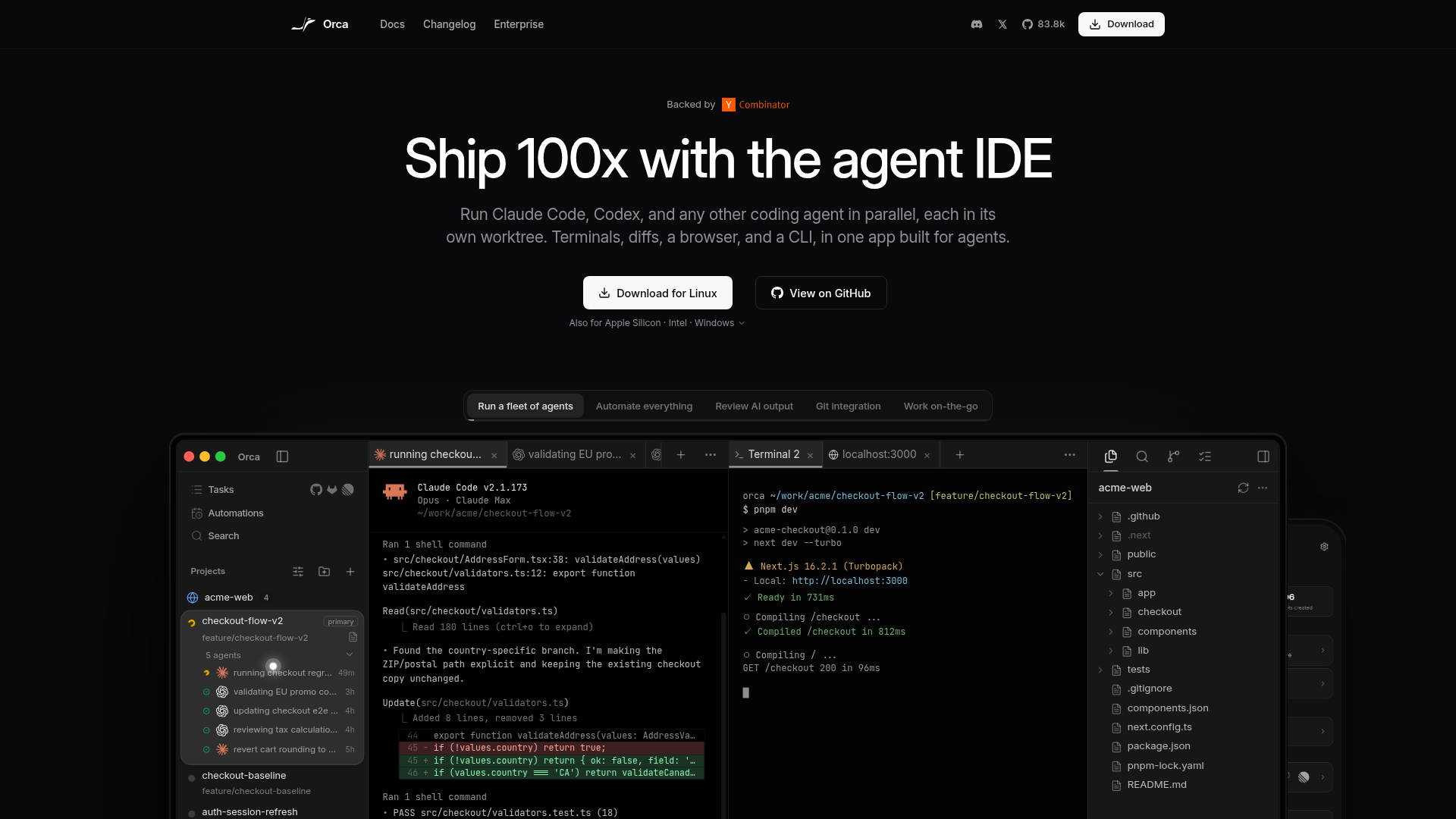Image resolution: width=1456 pixels, height=819 pixels.
Task: Click the header Download button
Action: pos(1122,24)
